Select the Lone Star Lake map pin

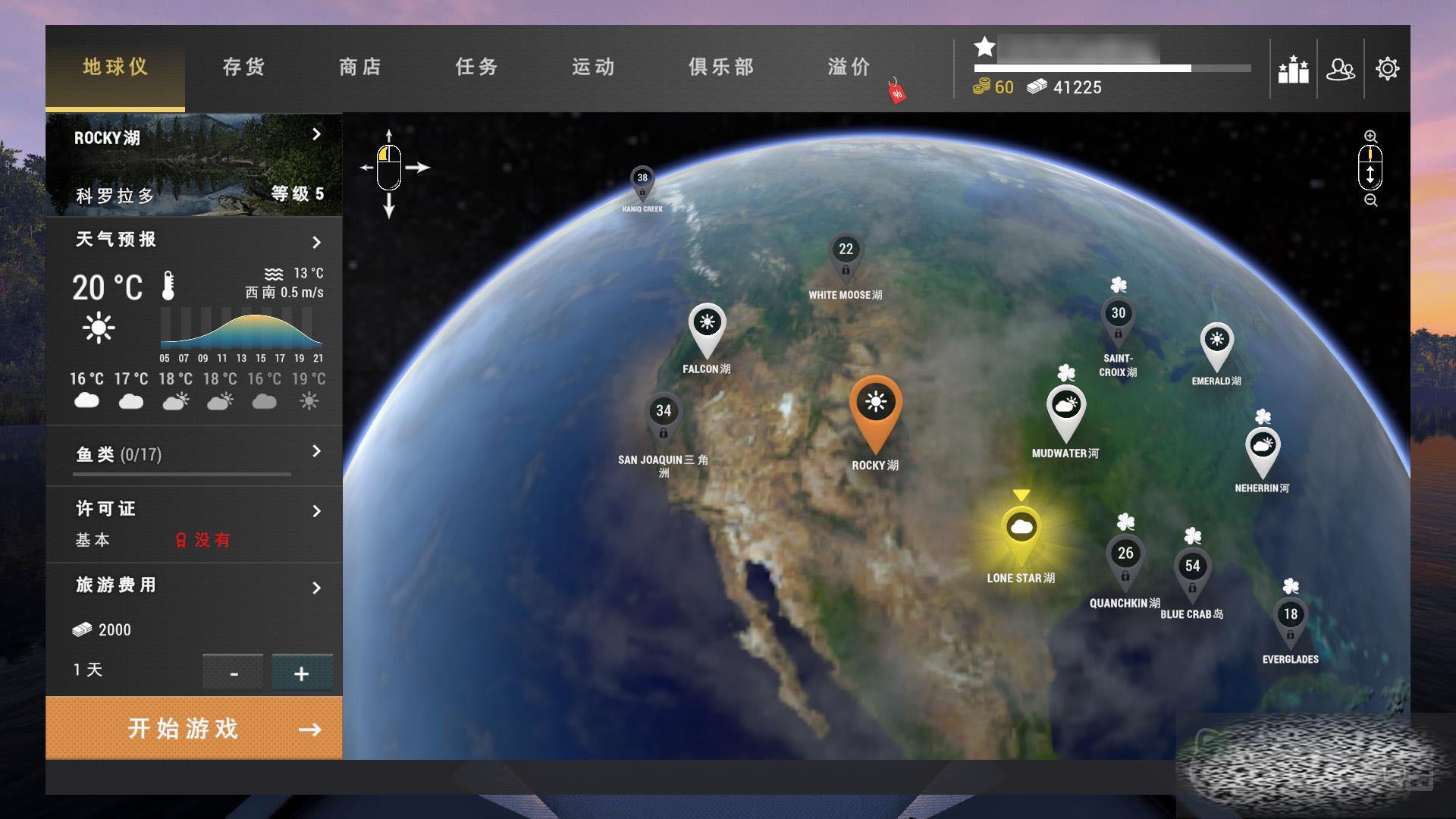[1021, 535]
